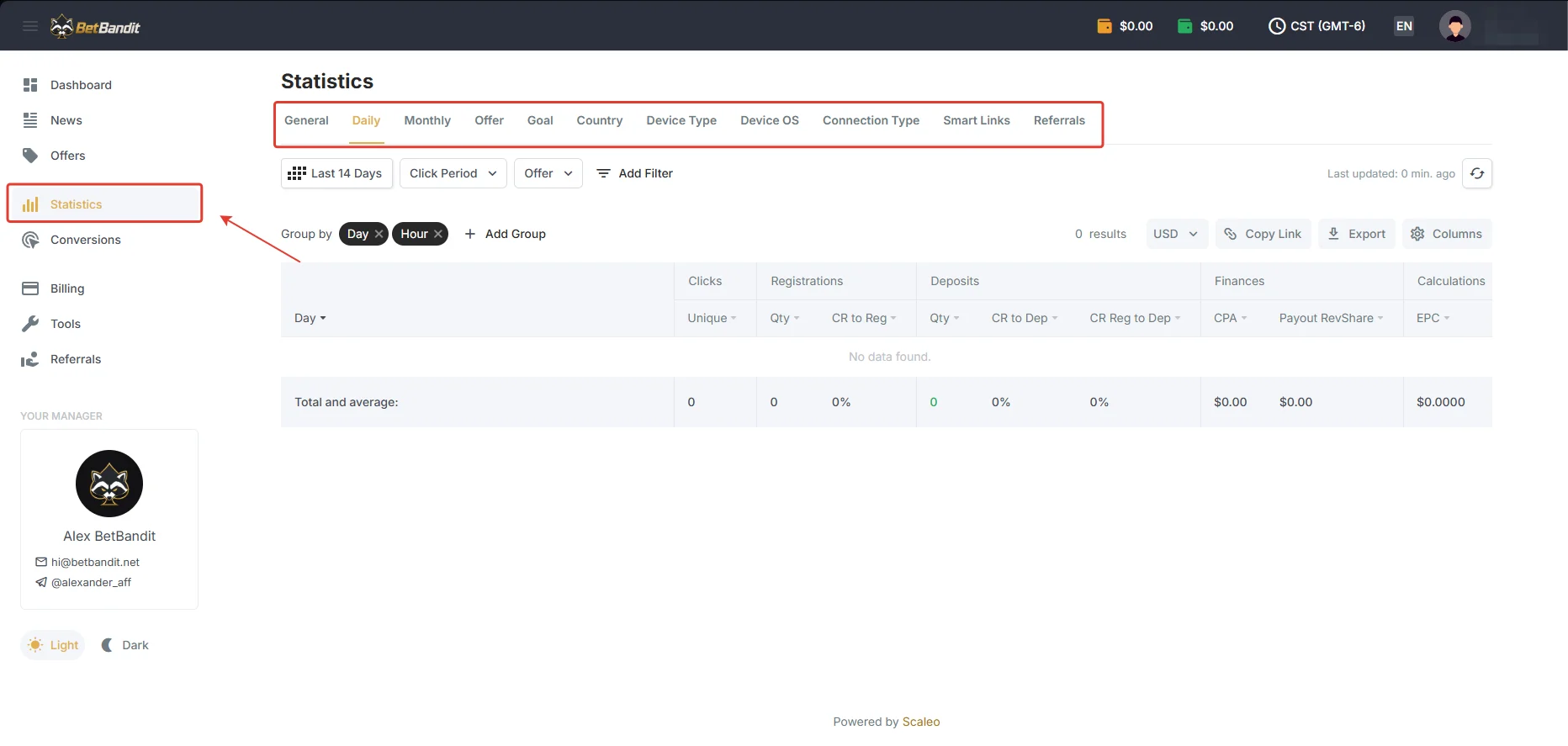Click the timezone clock icon
Viewport: 1568px width, 746px height.
coord(1277,26)
